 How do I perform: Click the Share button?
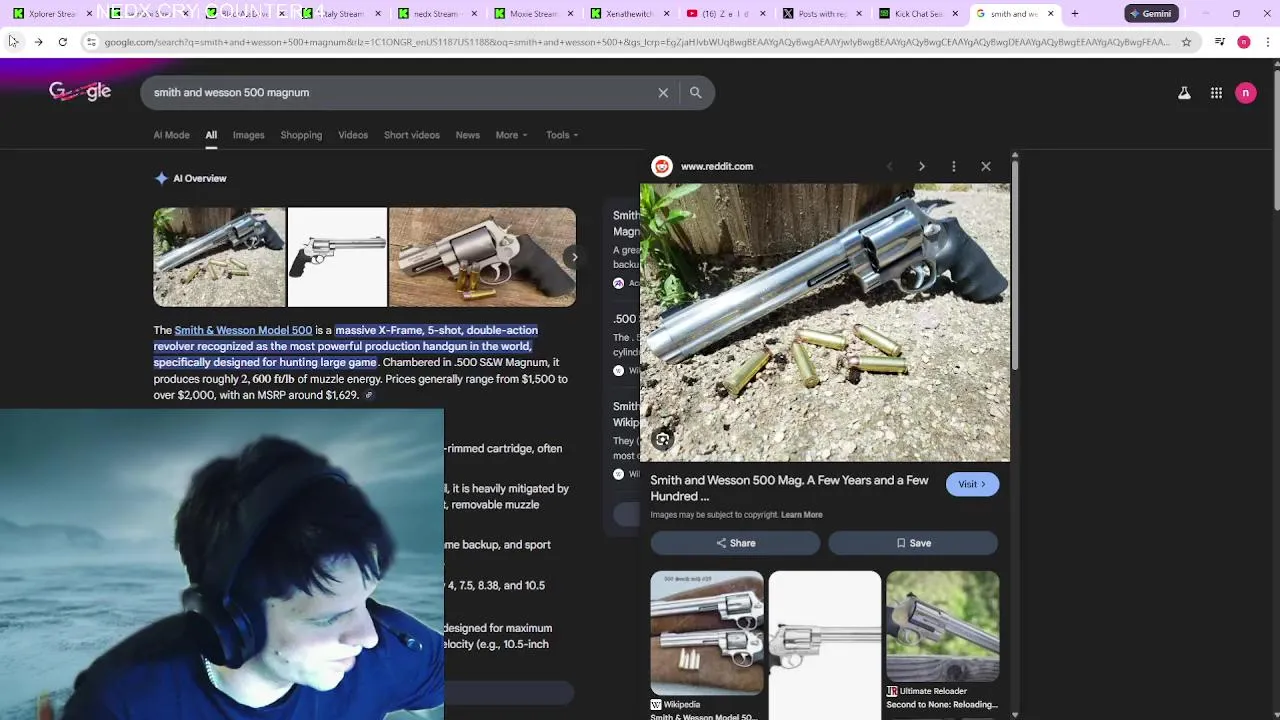735,543
